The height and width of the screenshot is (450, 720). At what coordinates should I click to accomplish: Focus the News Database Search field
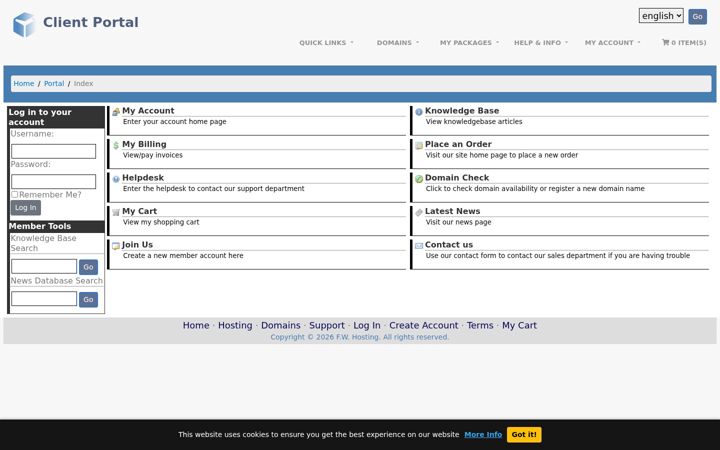pyautogui.click(x=44, y=298)
